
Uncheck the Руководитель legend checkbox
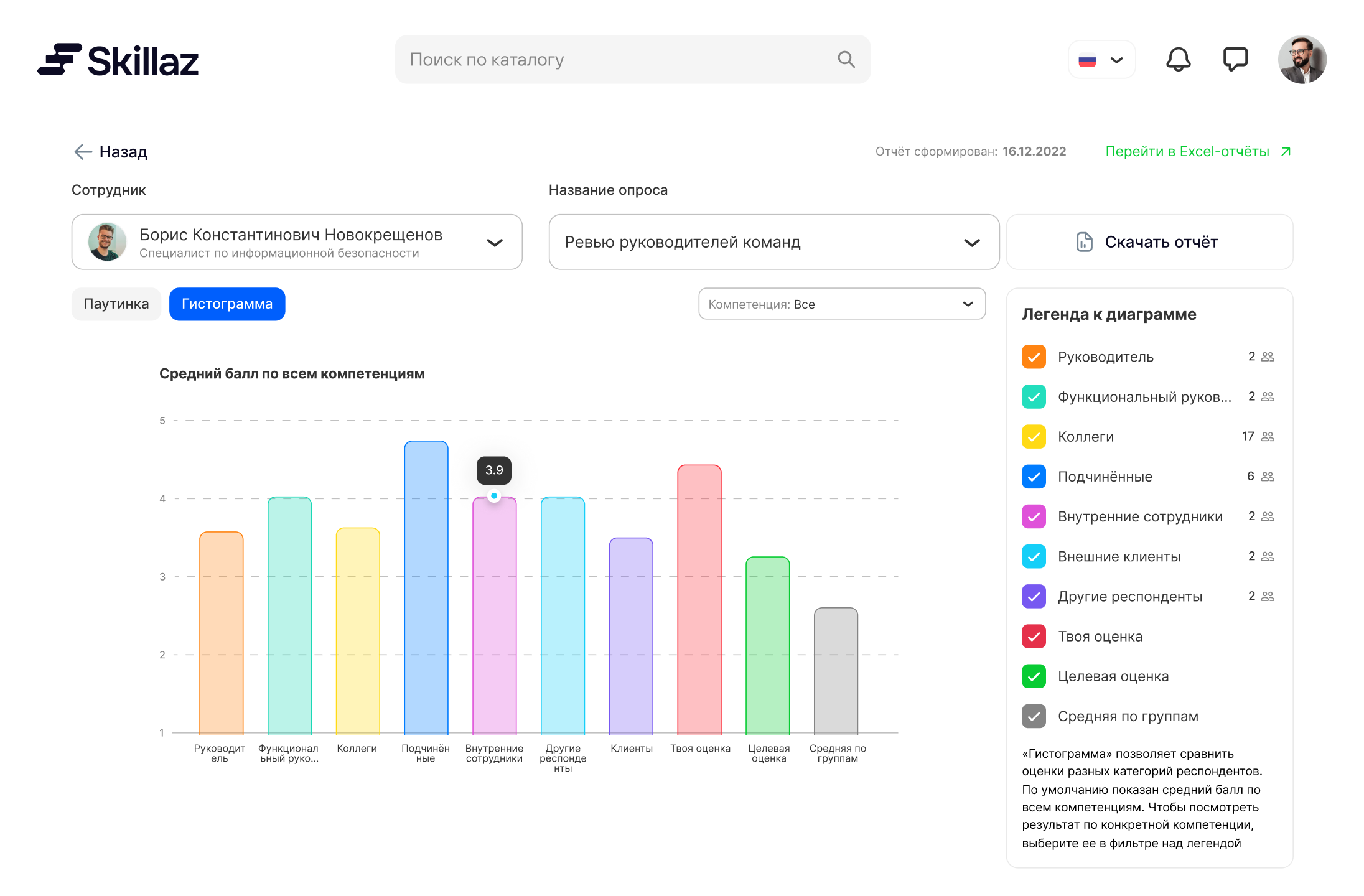1034,357
